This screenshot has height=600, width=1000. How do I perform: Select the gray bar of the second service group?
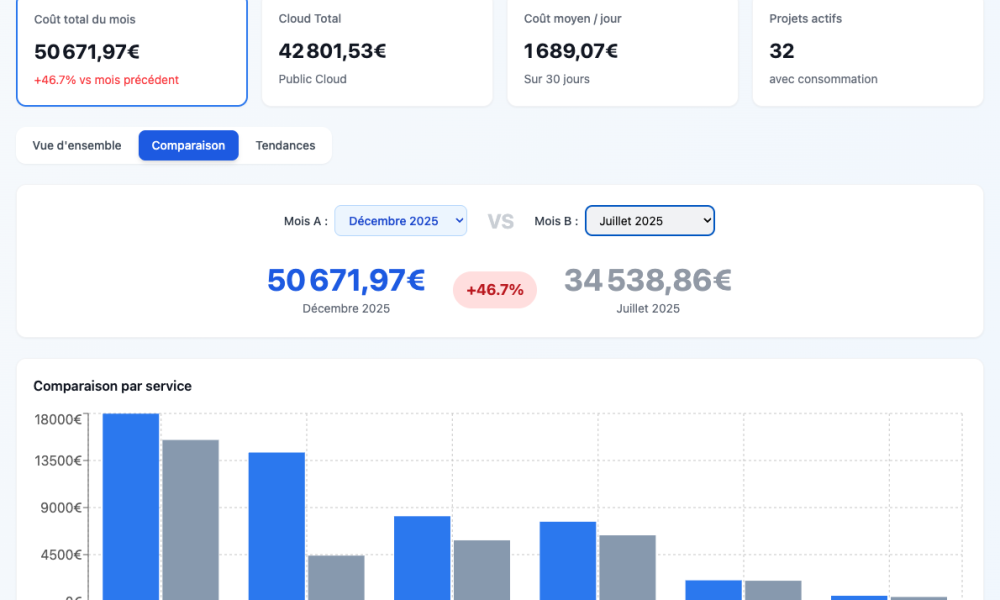pos(336,576)
